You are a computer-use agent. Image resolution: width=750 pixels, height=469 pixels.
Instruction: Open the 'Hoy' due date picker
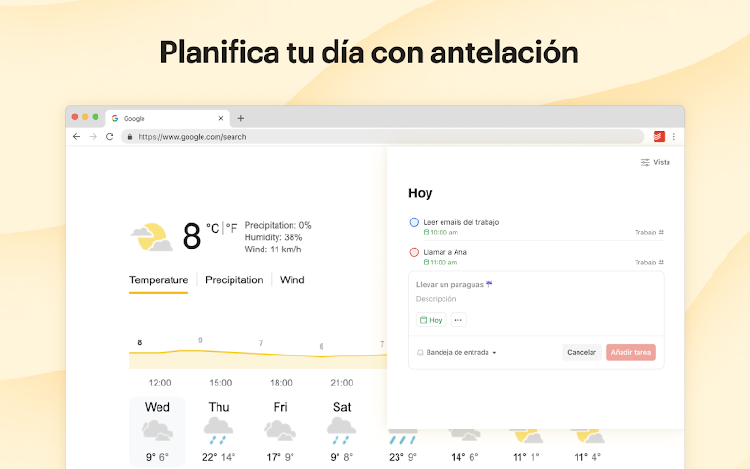[431, 320]
